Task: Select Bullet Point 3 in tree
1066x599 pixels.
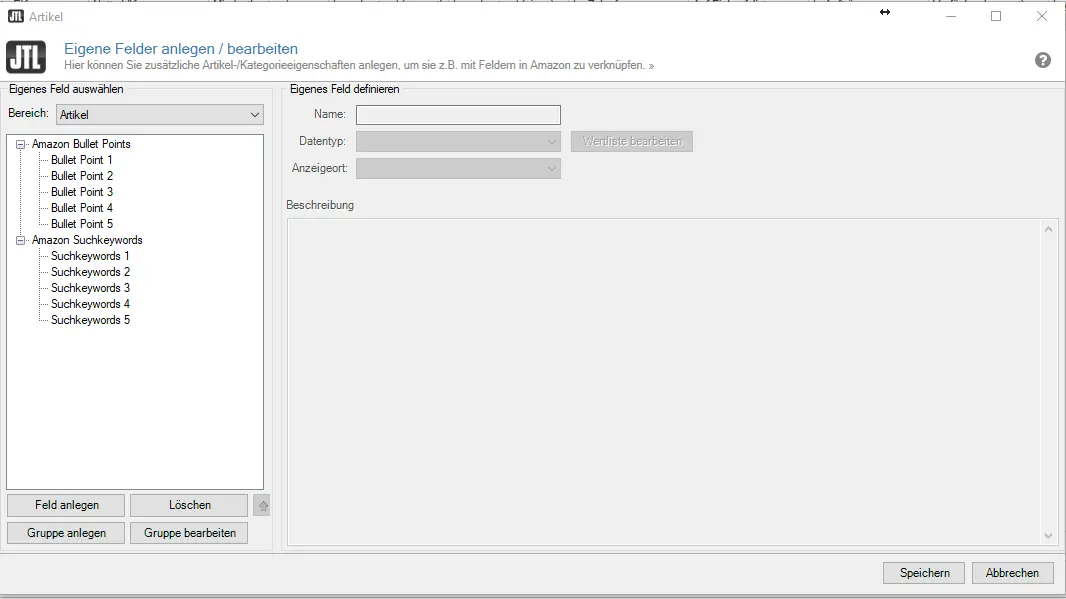Action: [x=82, y=192]
